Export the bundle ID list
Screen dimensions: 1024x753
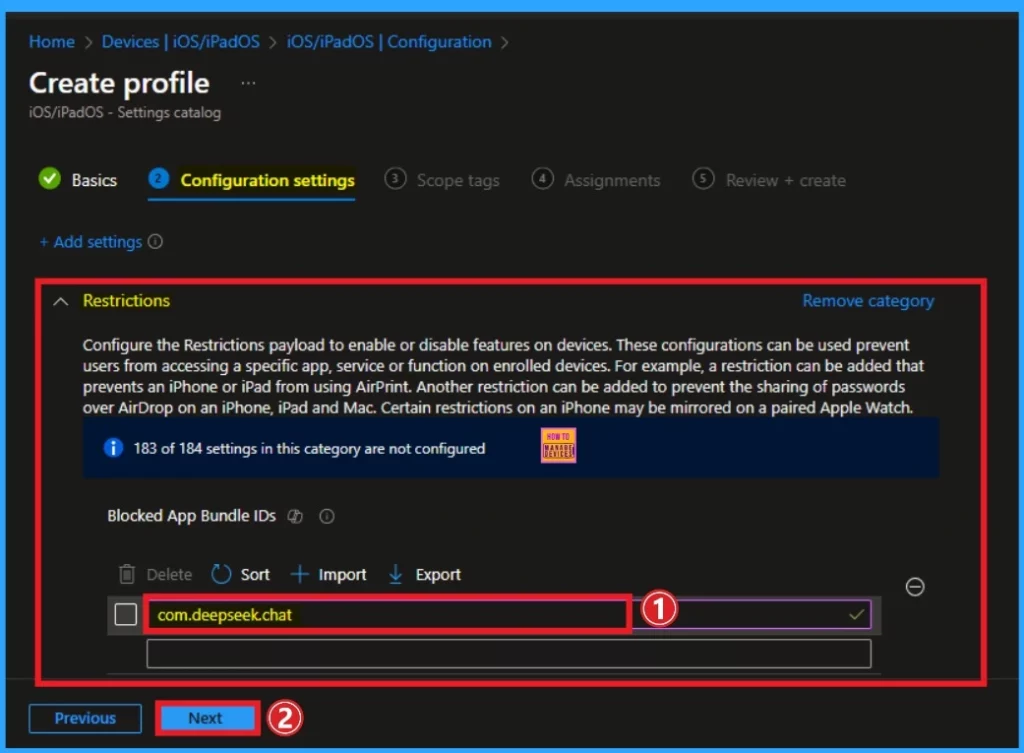tap(438, 575)
